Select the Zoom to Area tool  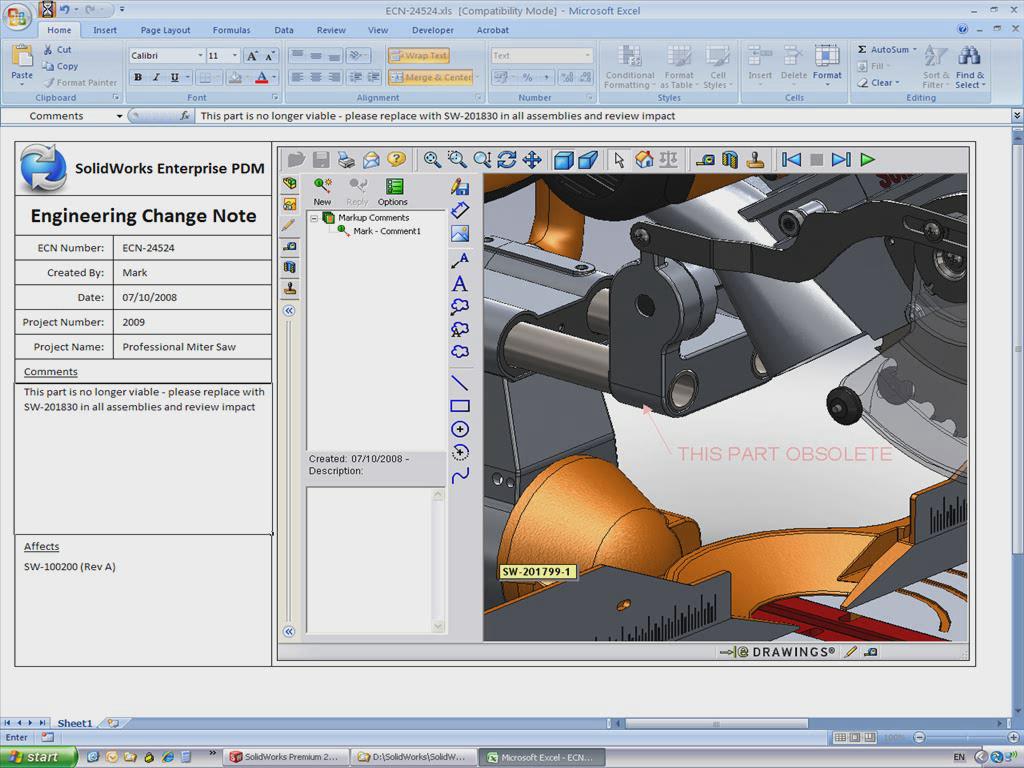[x=457, y=159]
